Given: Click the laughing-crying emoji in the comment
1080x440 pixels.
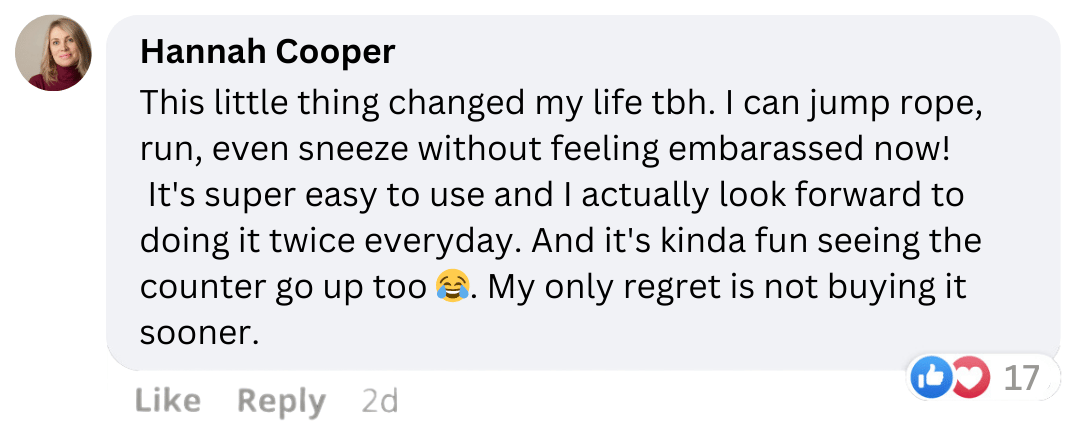Looking at the screenshot, I should coord(453,288).
